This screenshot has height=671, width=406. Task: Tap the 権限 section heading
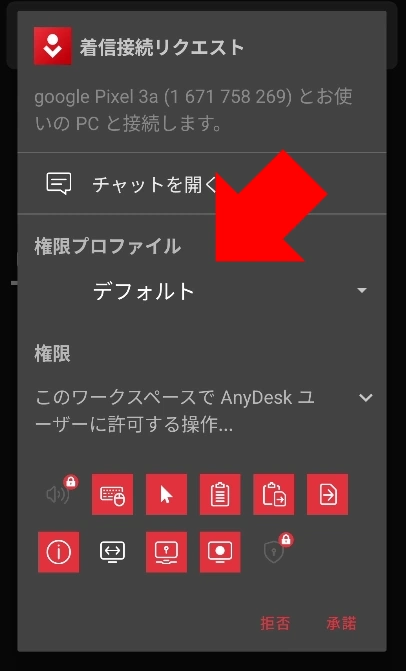point(52,354)
